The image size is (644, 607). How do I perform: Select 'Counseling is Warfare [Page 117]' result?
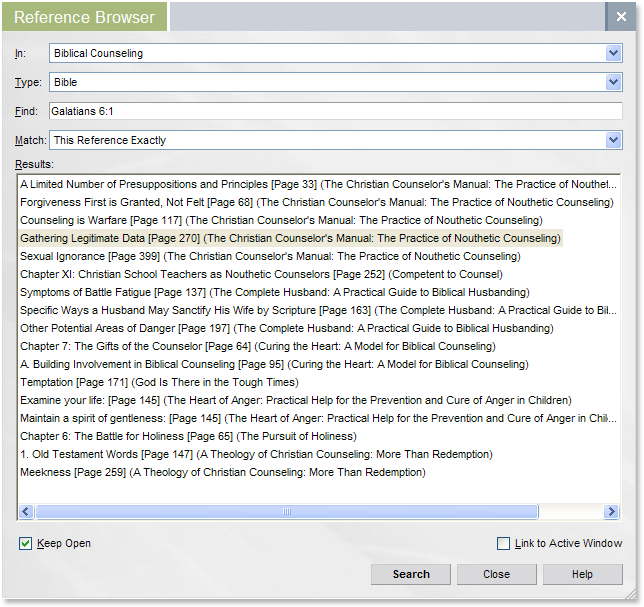click(280, 220)
